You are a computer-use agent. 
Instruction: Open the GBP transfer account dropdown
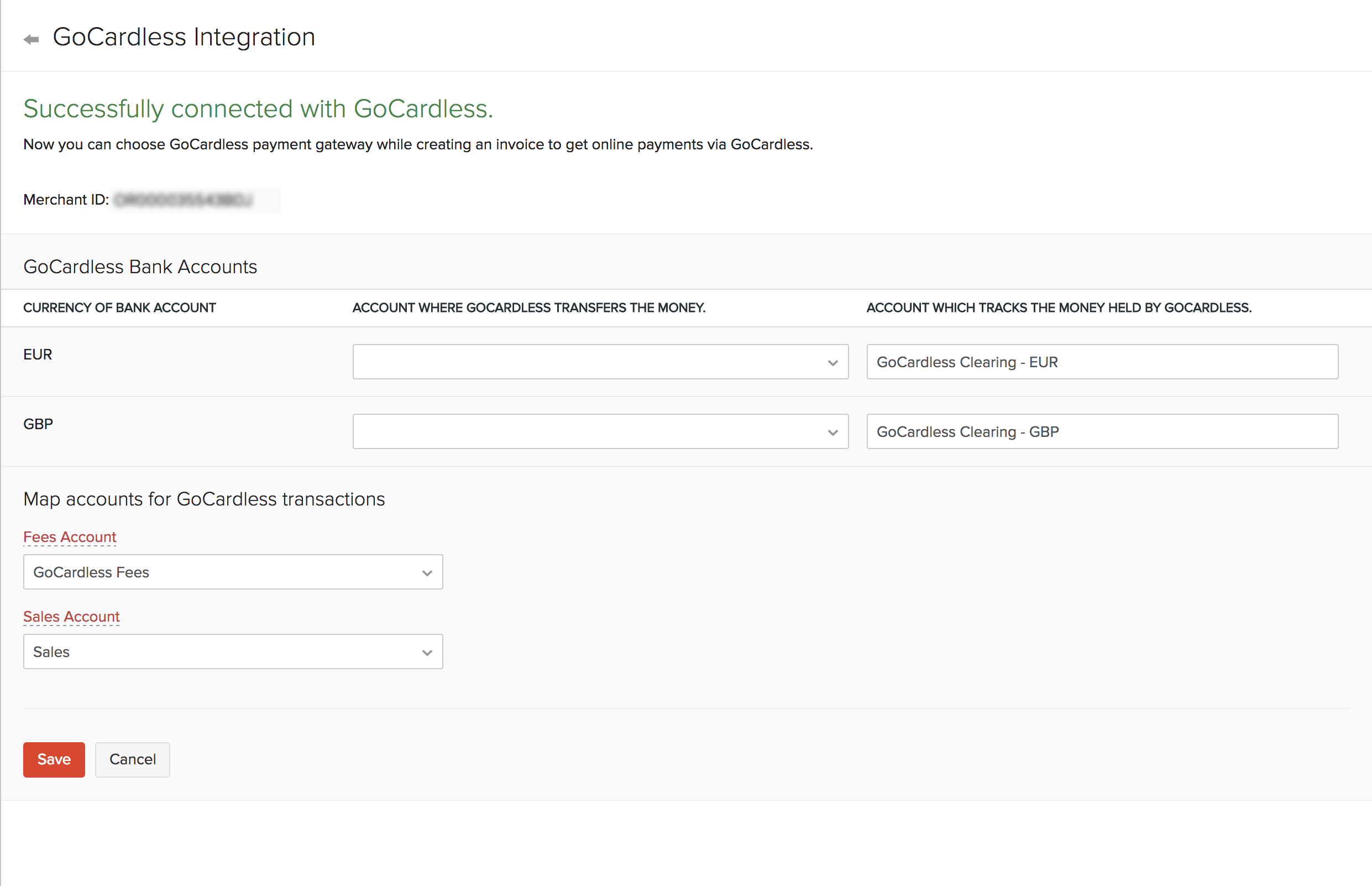[x=600, y=431]
